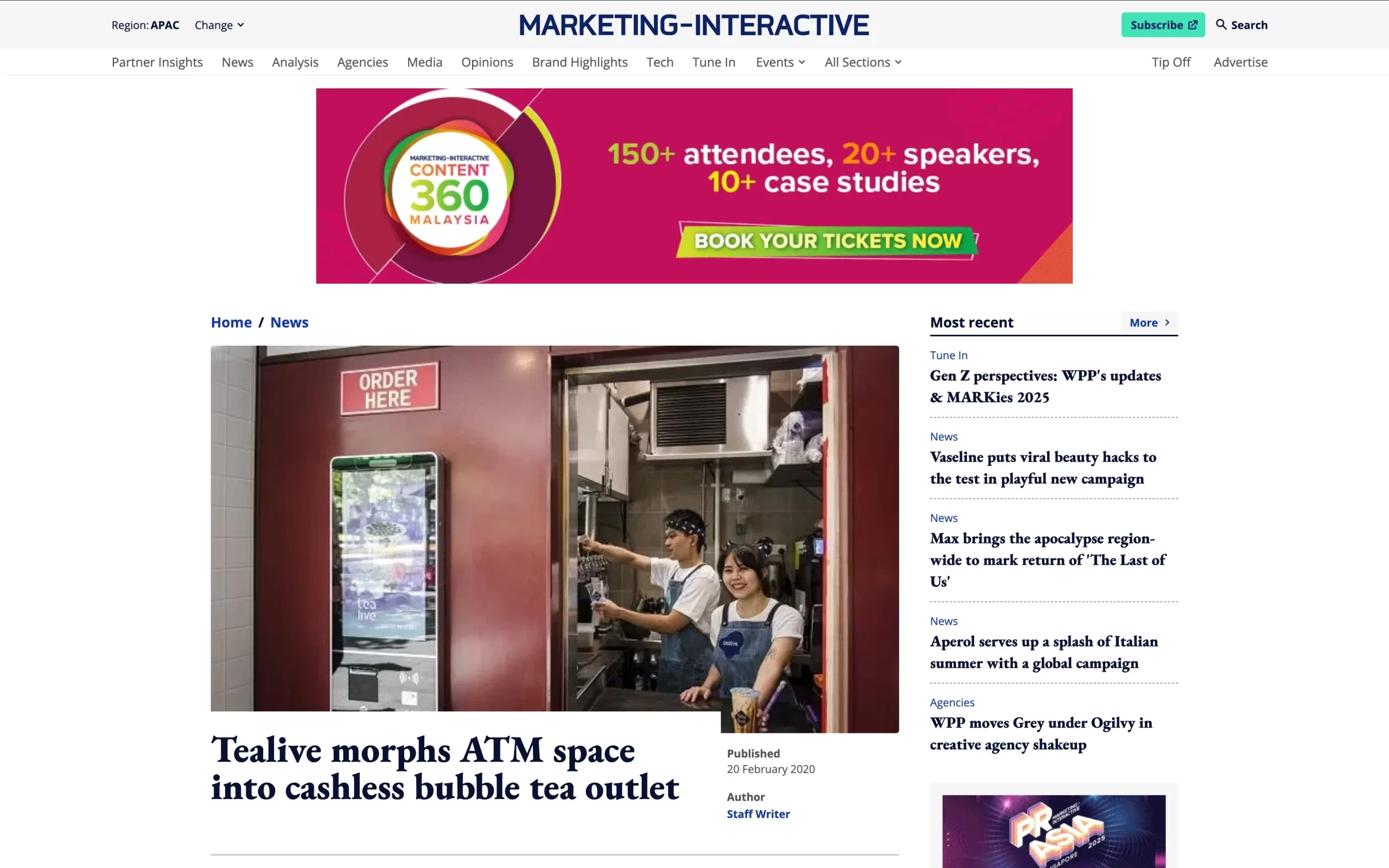The height and width of the screenshot is (868, 1389).
Task: Click the Search magnifying glass icon
Action: coord(1221,25)
